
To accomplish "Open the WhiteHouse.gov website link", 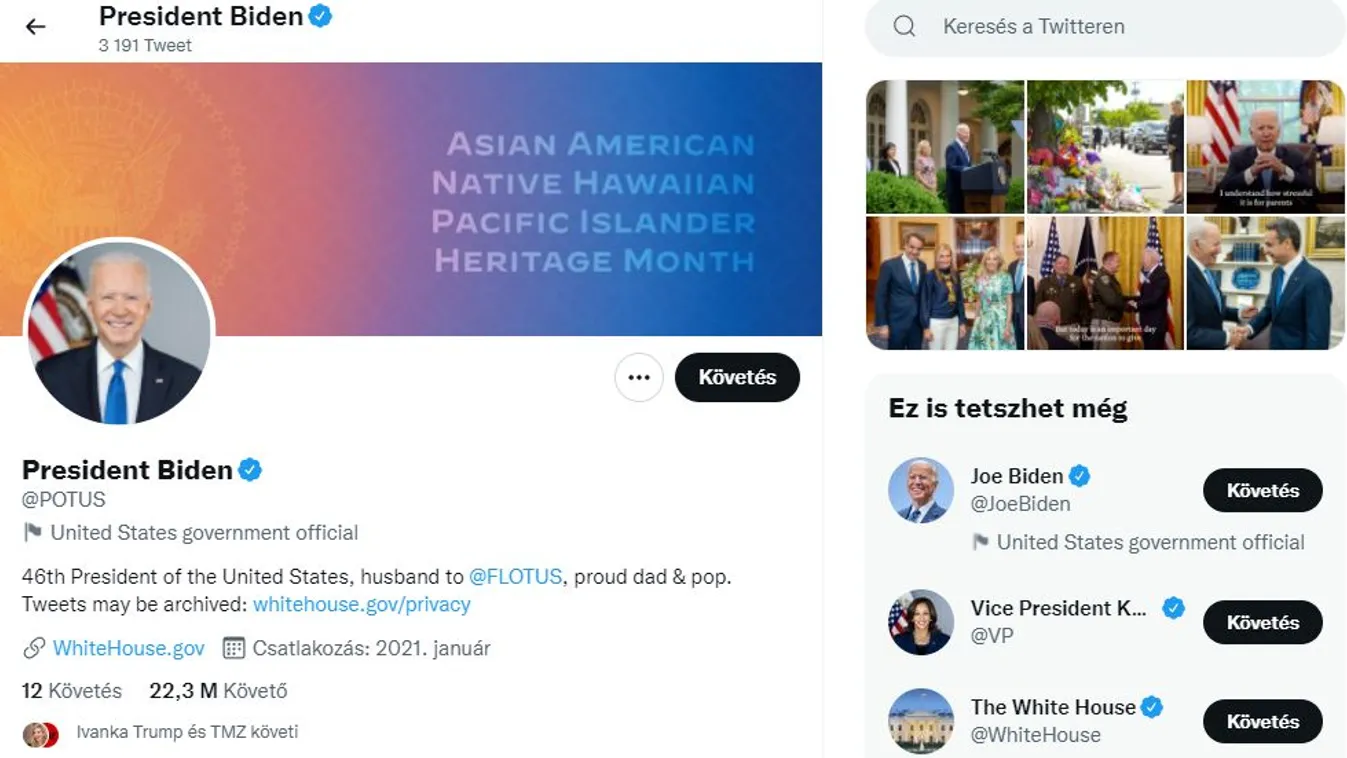I will click(128, 648).
